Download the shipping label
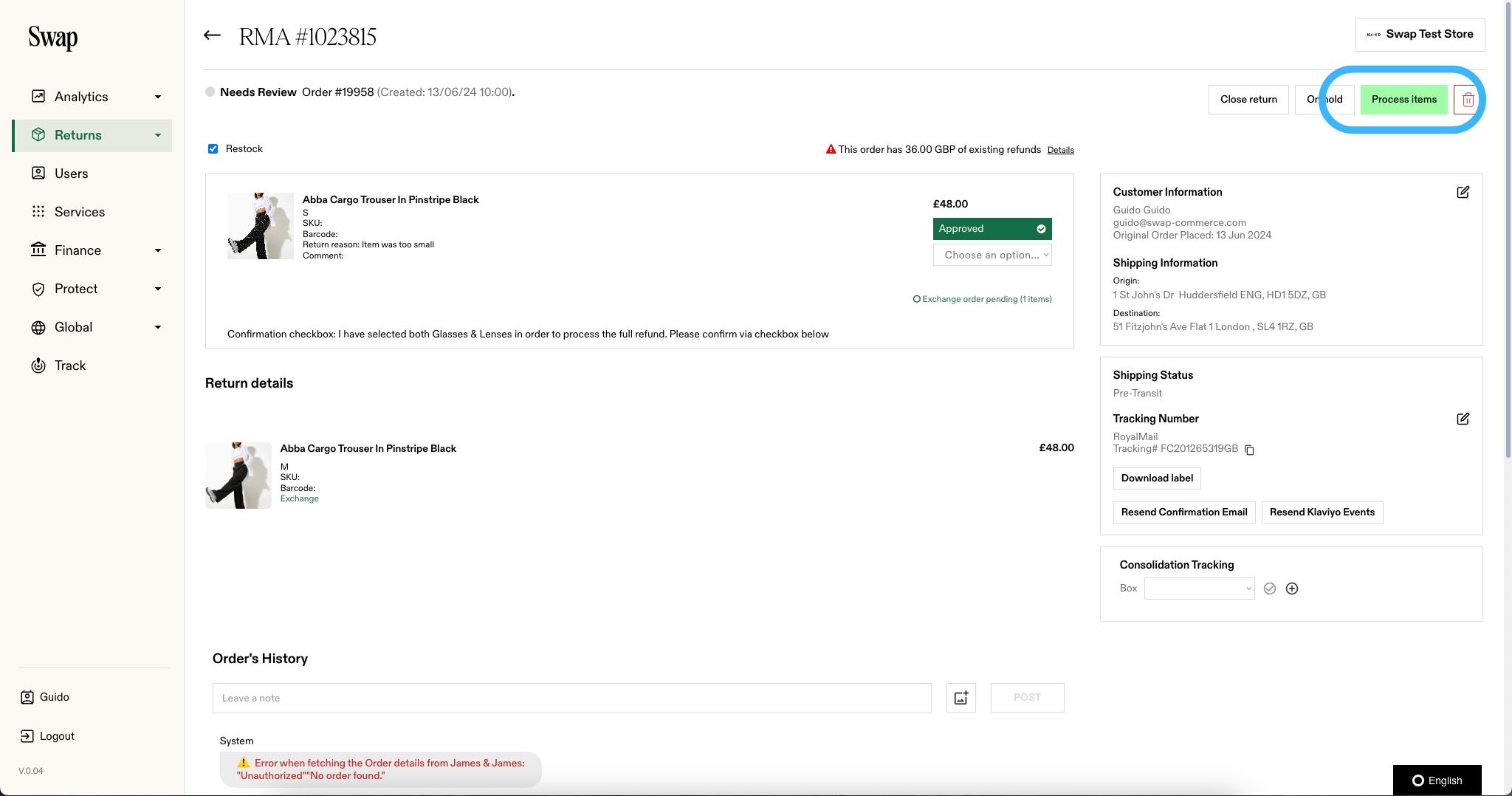 pyautogui.click(x=1157, y=478)
